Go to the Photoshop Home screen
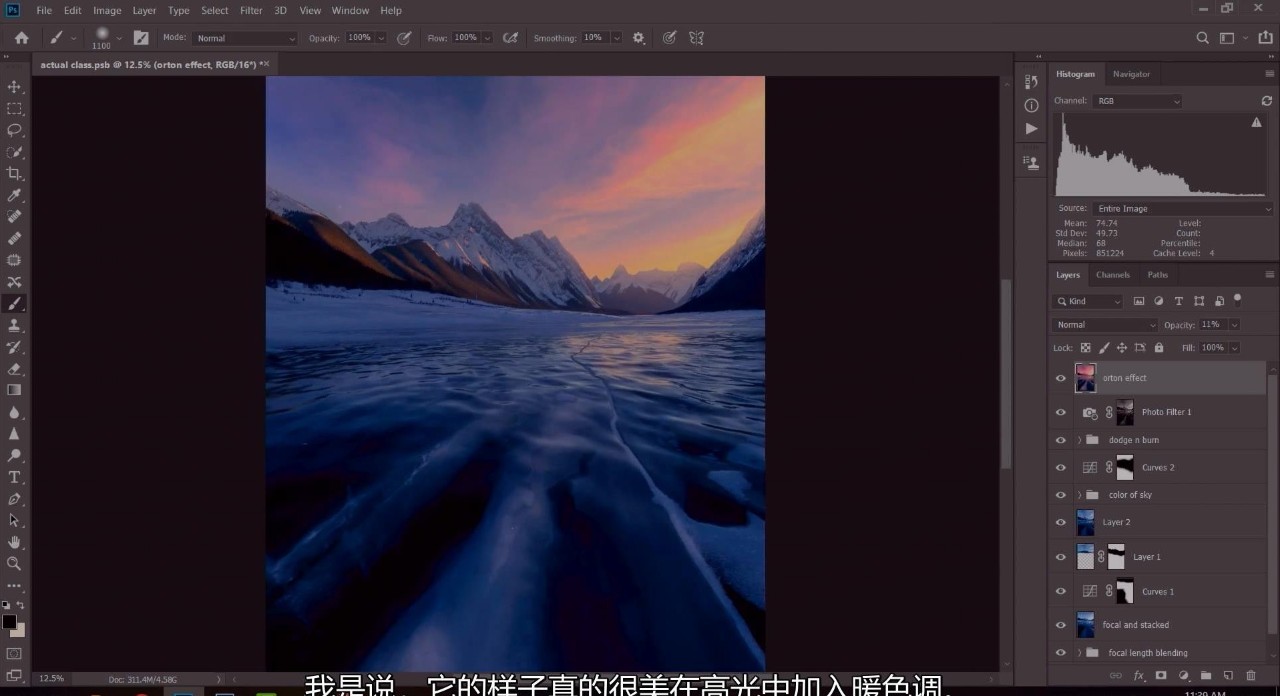The height and width of the screenshot is (696, 1280). point(21,38)
